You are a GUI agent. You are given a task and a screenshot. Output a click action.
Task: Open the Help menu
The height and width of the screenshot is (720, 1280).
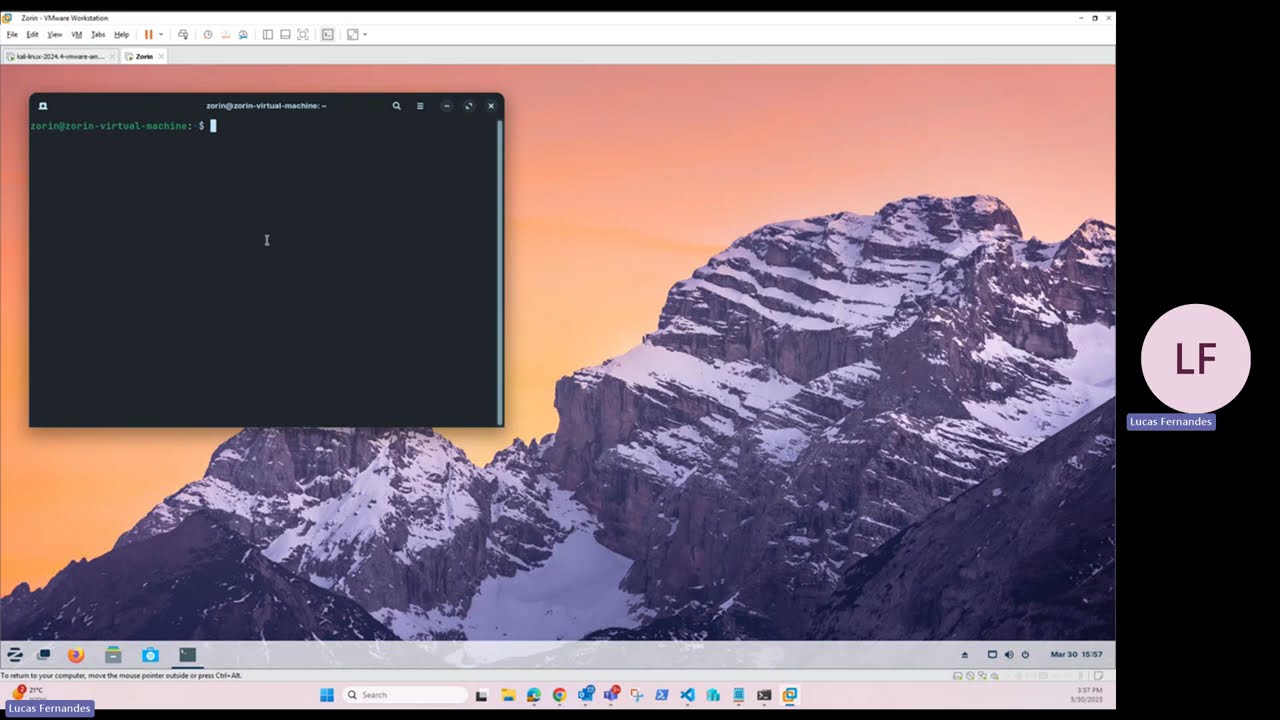click(122, 34)
